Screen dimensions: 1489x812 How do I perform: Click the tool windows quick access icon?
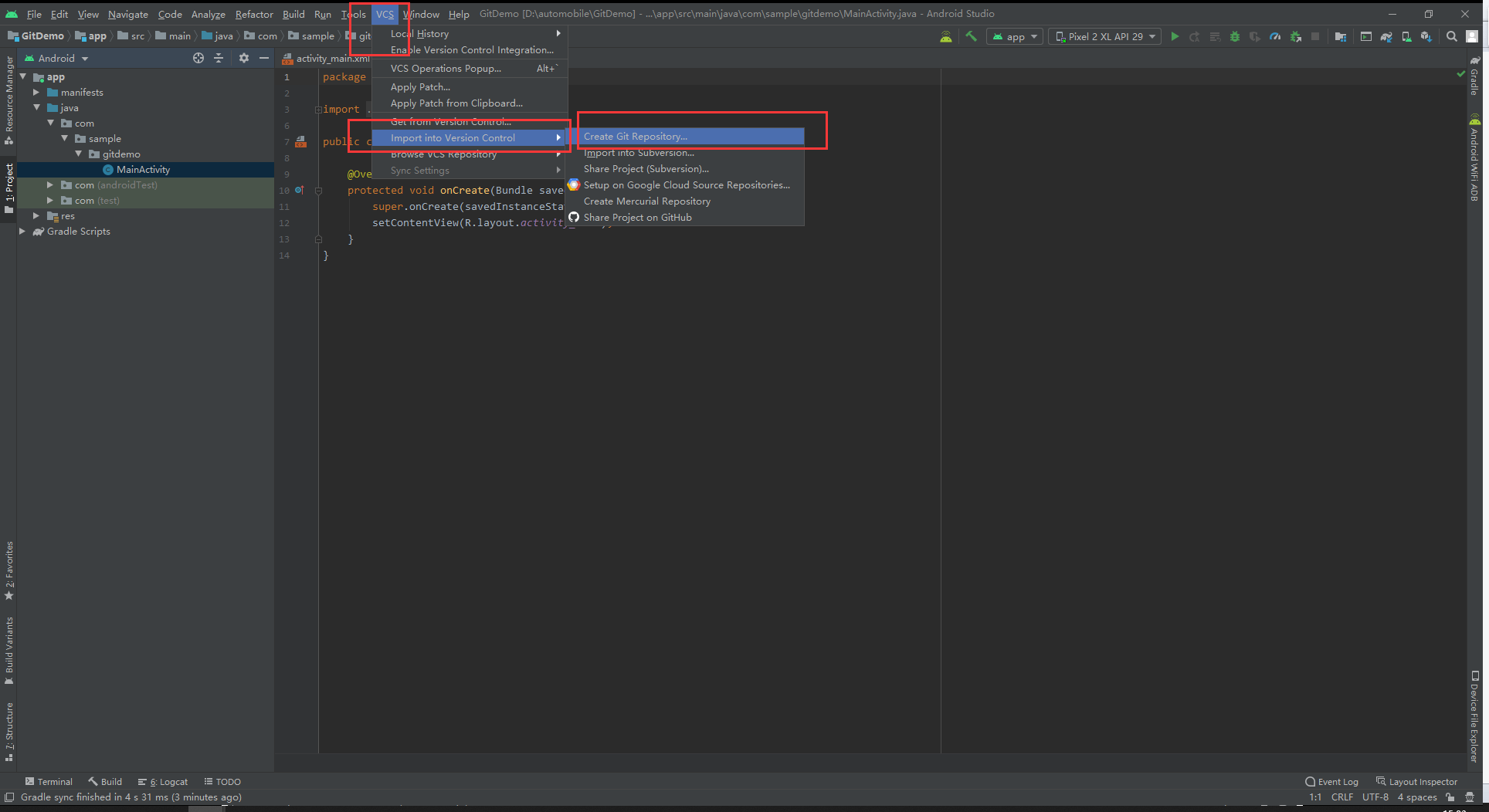pyautogui.click(x=9, y=797)
